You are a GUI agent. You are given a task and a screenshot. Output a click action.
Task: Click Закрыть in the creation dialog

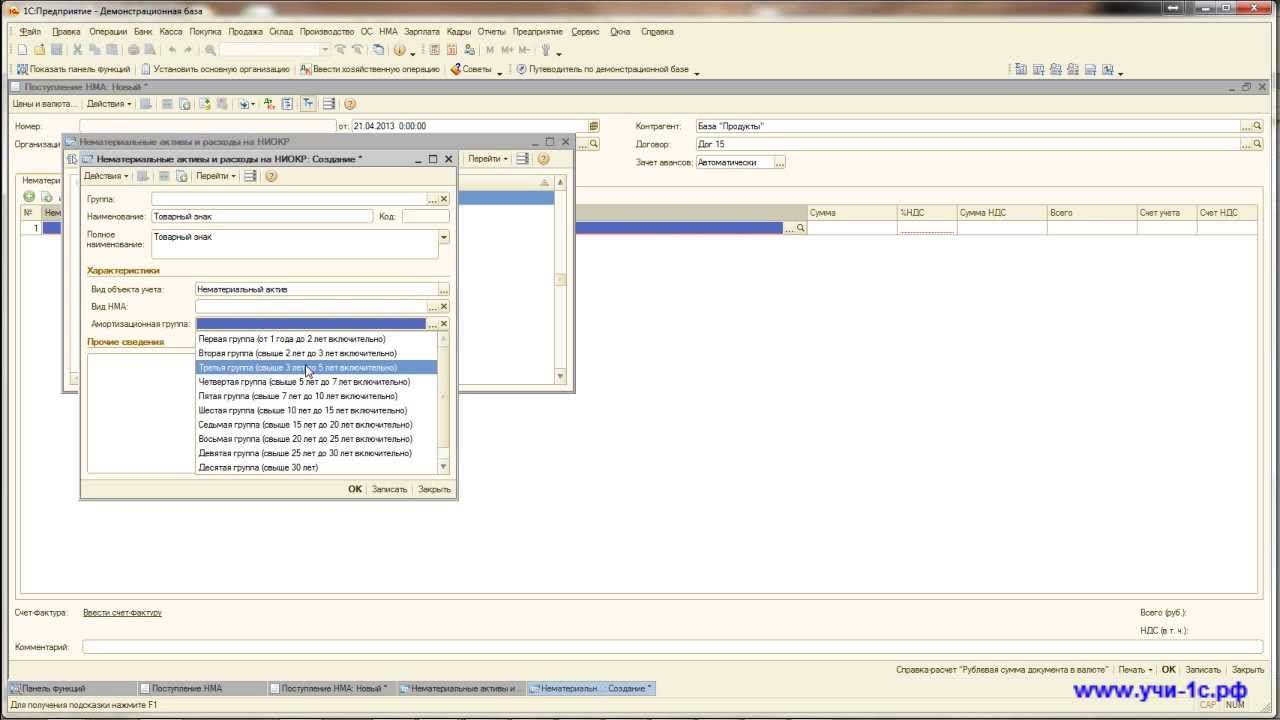click(x=434, y=490)
